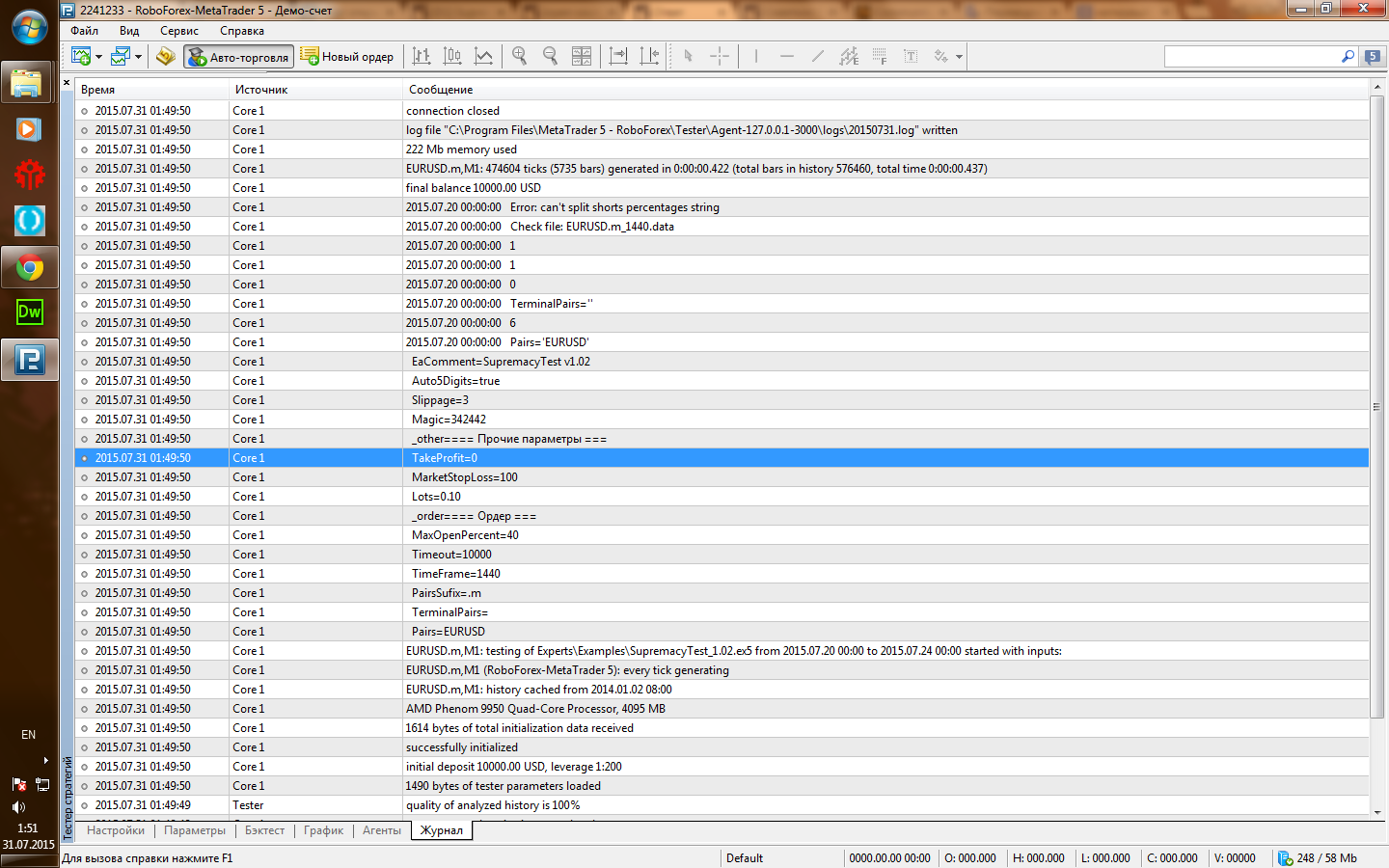Select the Fibonacci retracement tool

[880, 56]
